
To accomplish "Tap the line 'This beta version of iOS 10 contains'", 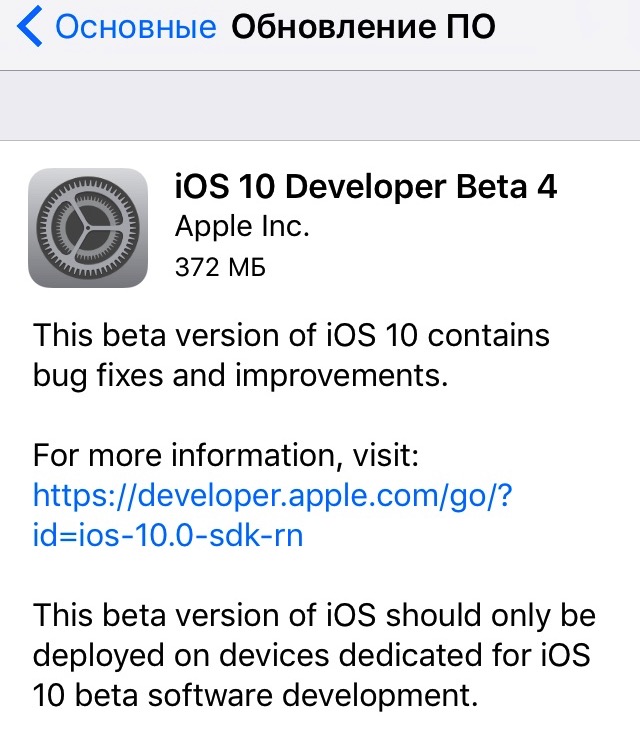I will tap(291, 334).
